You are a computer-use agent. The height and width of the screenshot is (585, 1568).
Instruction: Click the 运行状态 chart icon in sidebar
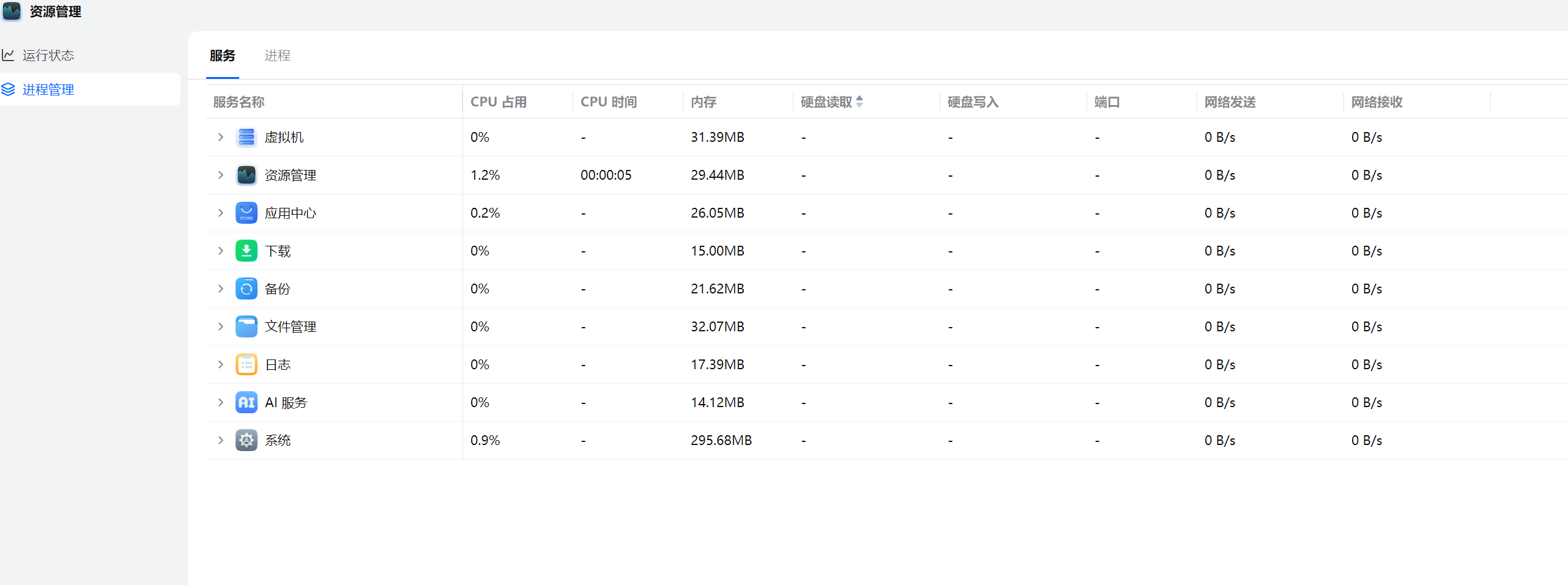(x=8, y=55)
